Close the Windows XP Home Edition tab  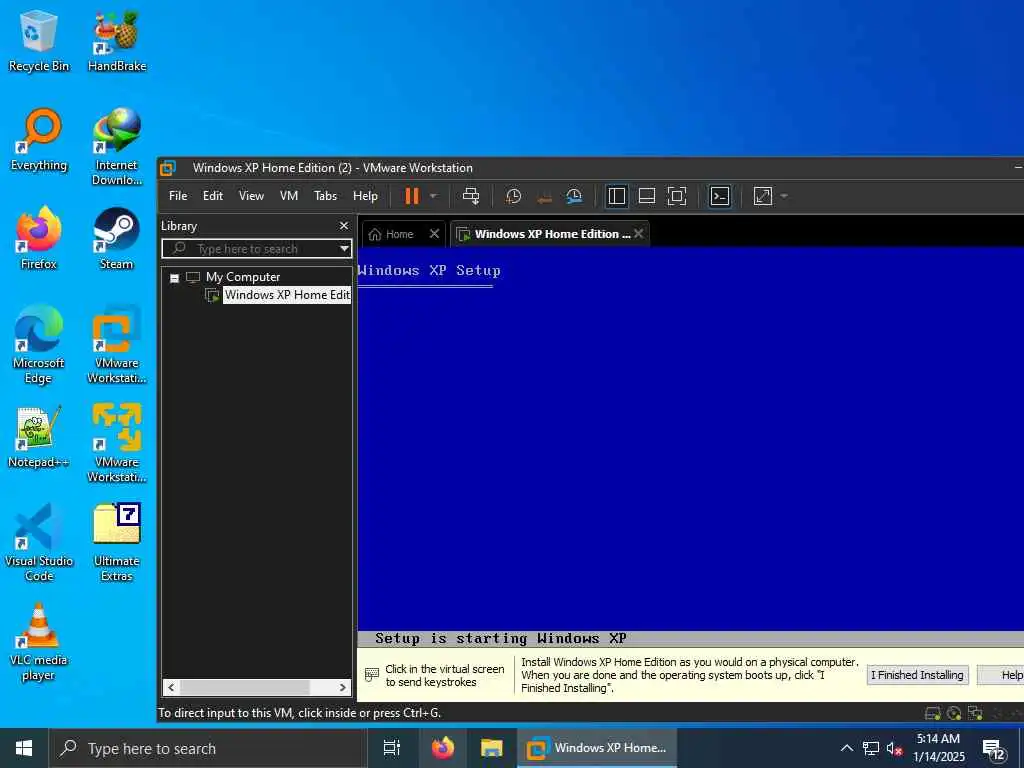639,233
